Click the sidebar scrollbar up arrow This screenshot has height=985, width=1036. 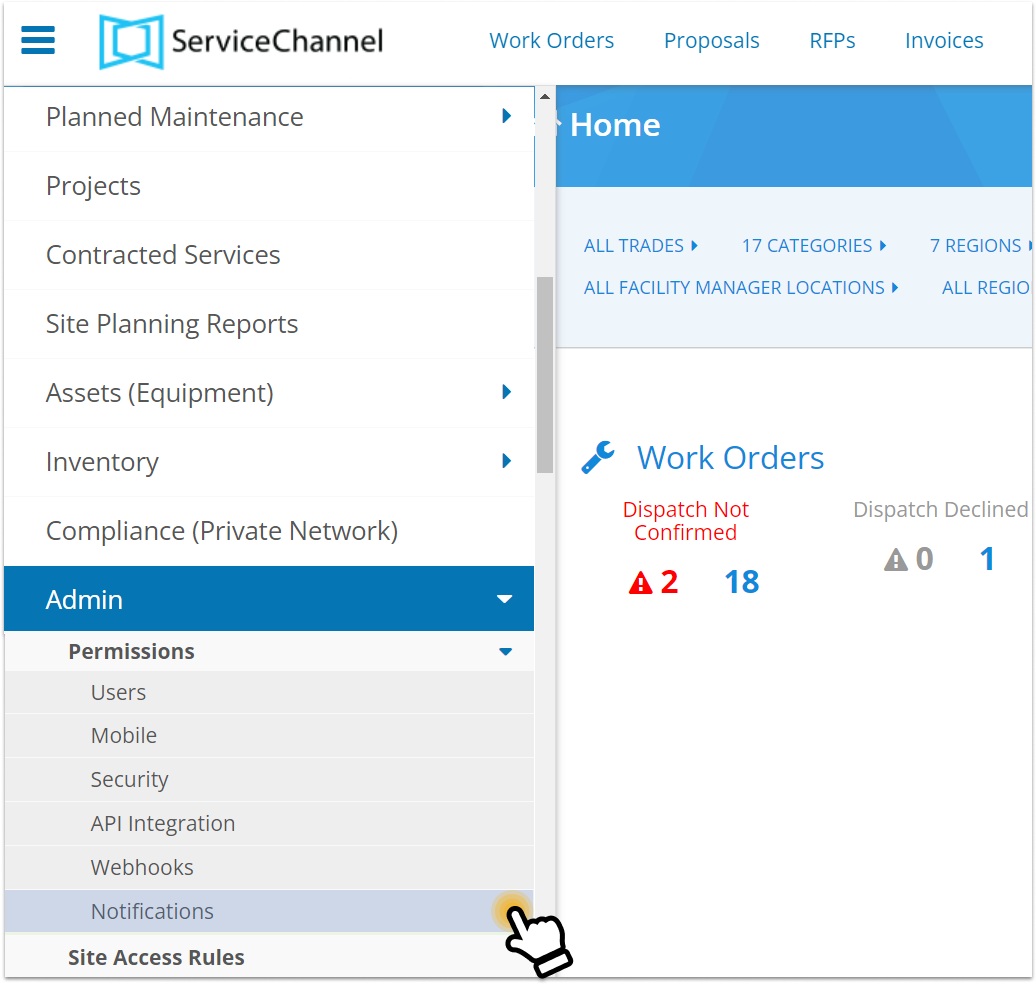[544, 96]
